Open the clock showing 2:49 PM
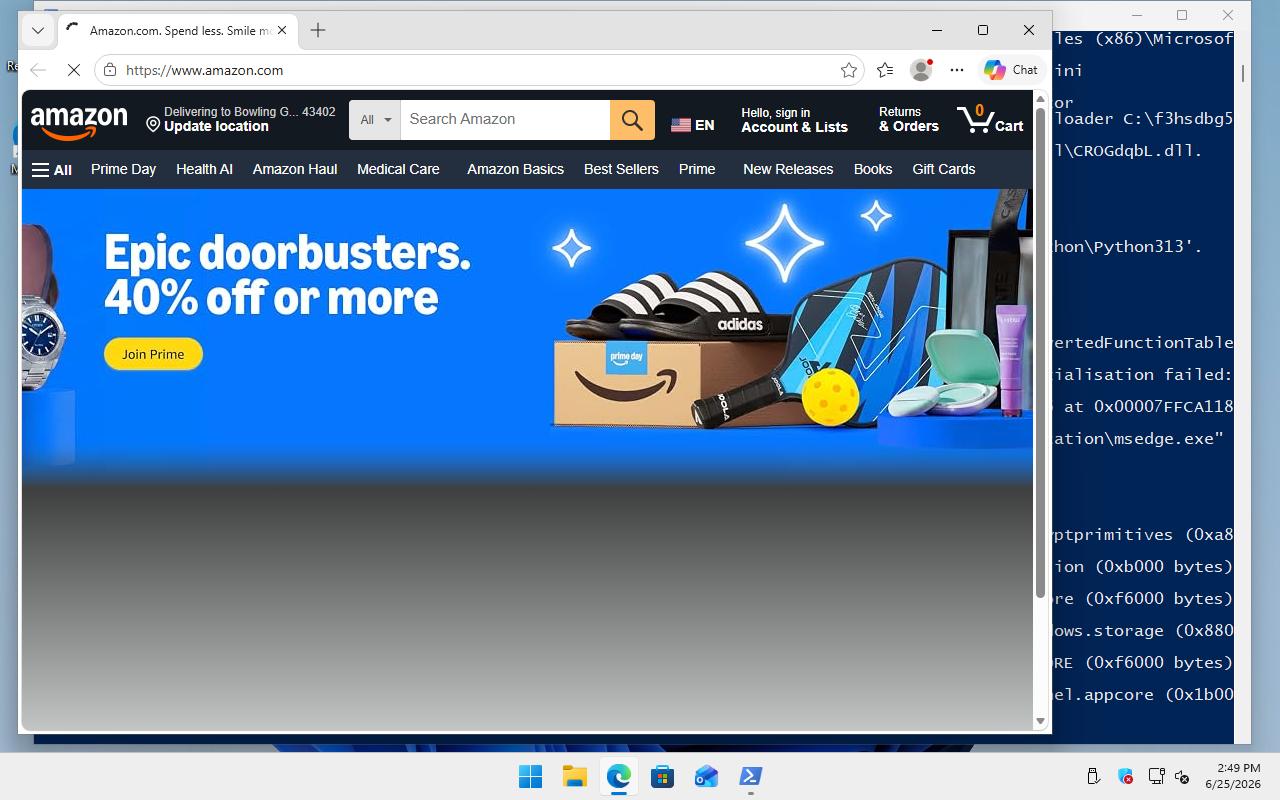Screen dimensions: 1280x800 click(1233, 776)
